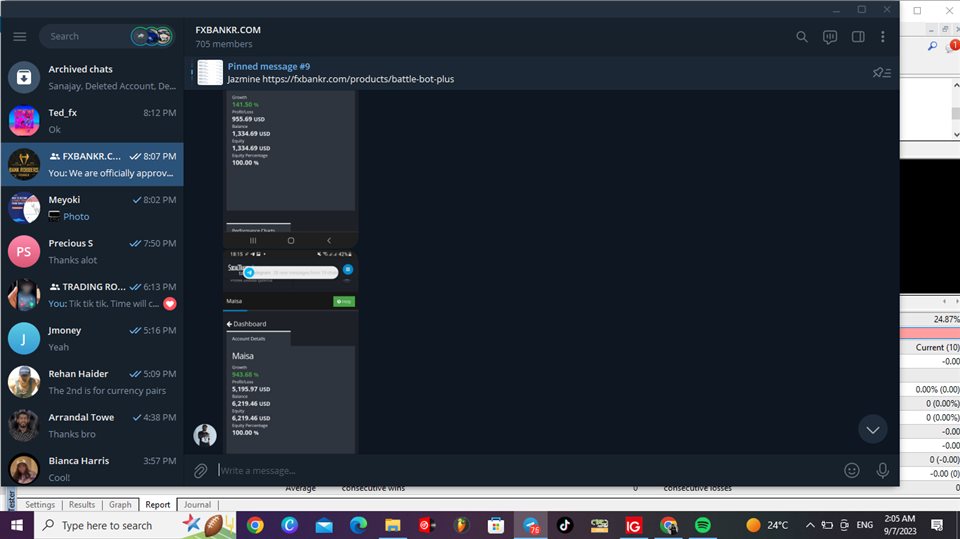Screen dimensions: 960x539
Task: Open TikTok from the taskbar
Action: 564,525
